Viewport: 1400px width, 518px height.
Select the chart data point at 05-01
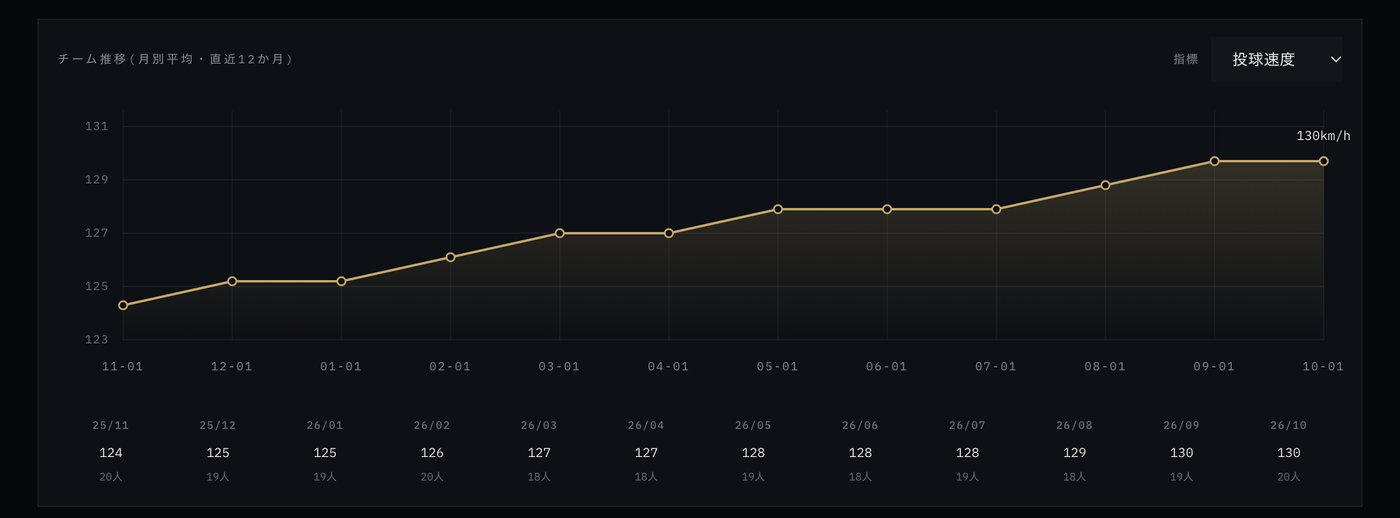[x=777, y=209]
